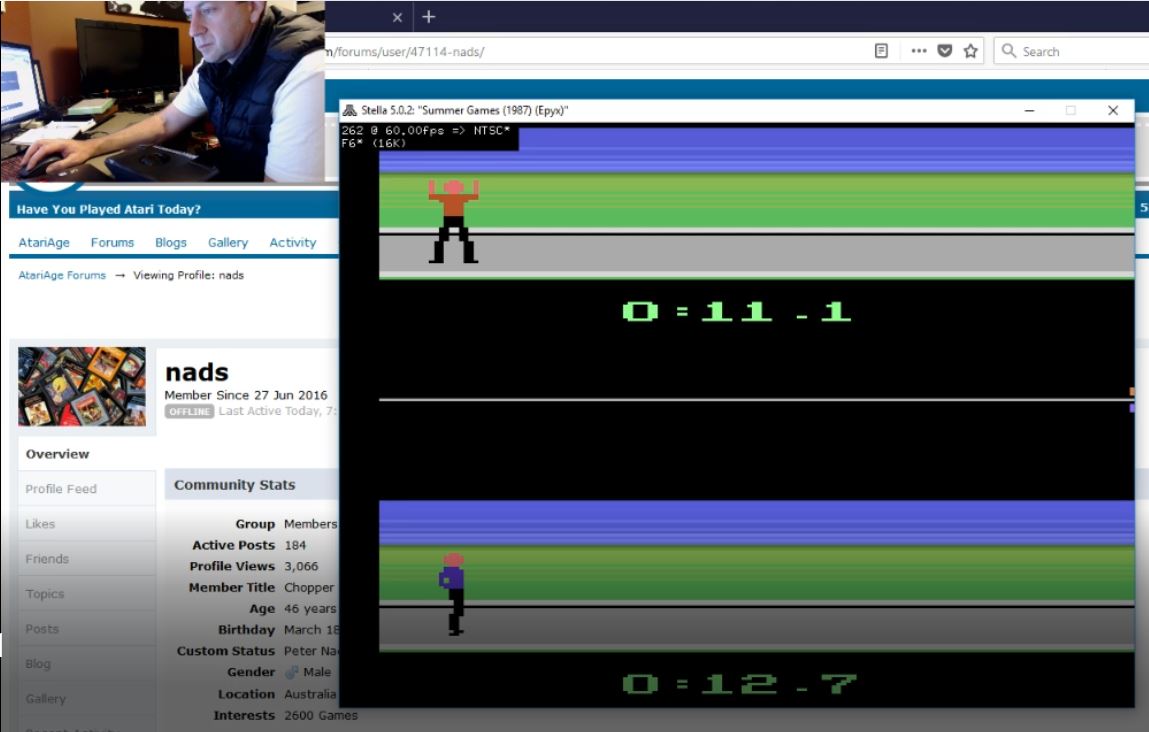This screenshot has width=1149, height=732.
Task: Minimize the Stella emulator window
Action: click(x=1030, y=111)
